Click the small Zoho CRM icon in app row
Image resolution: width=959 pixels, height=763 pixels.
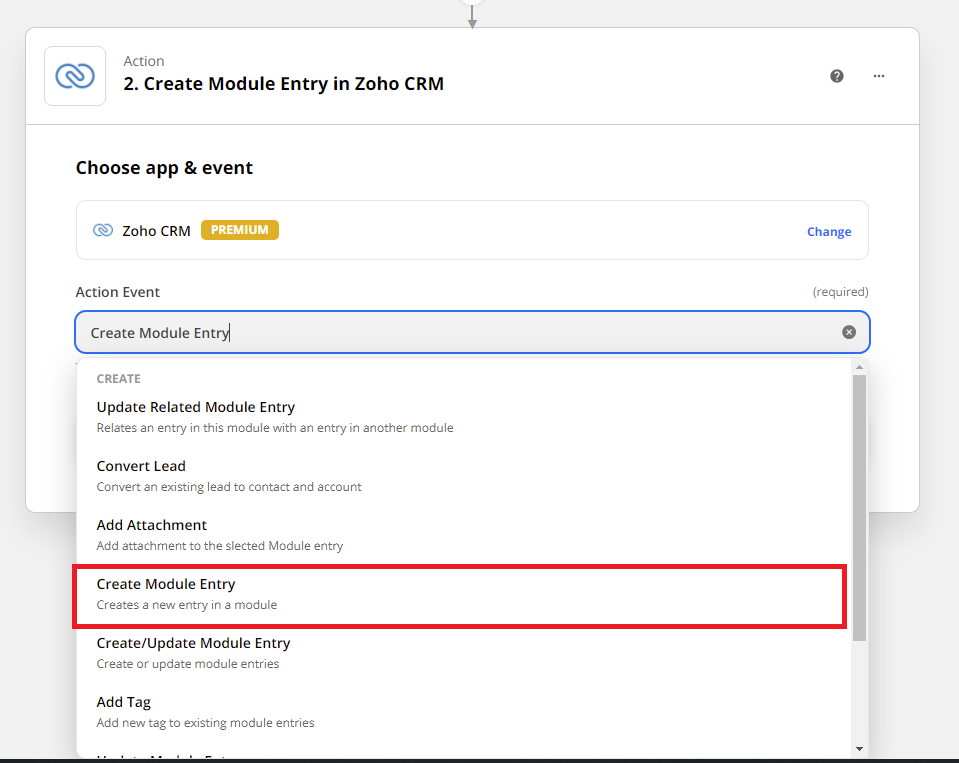(103, 230)
